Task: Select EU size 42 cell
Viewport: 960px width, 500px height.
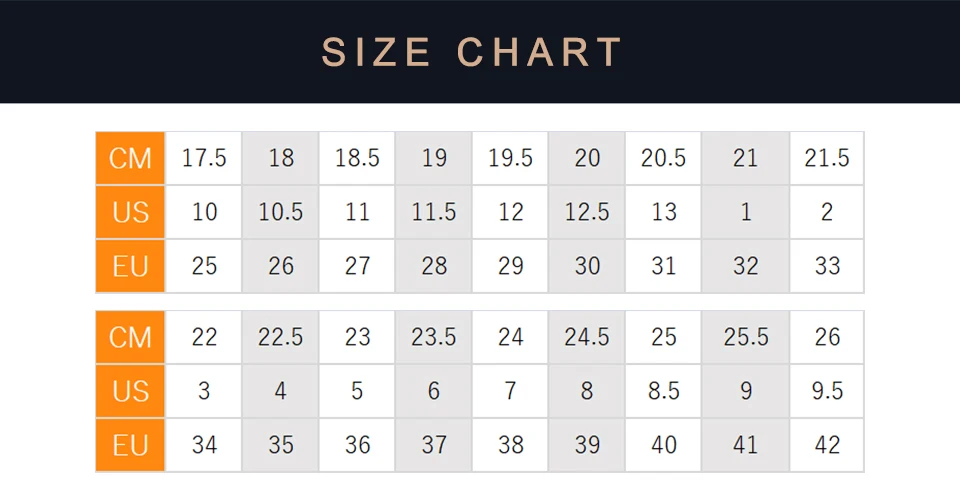Action: 827,445
